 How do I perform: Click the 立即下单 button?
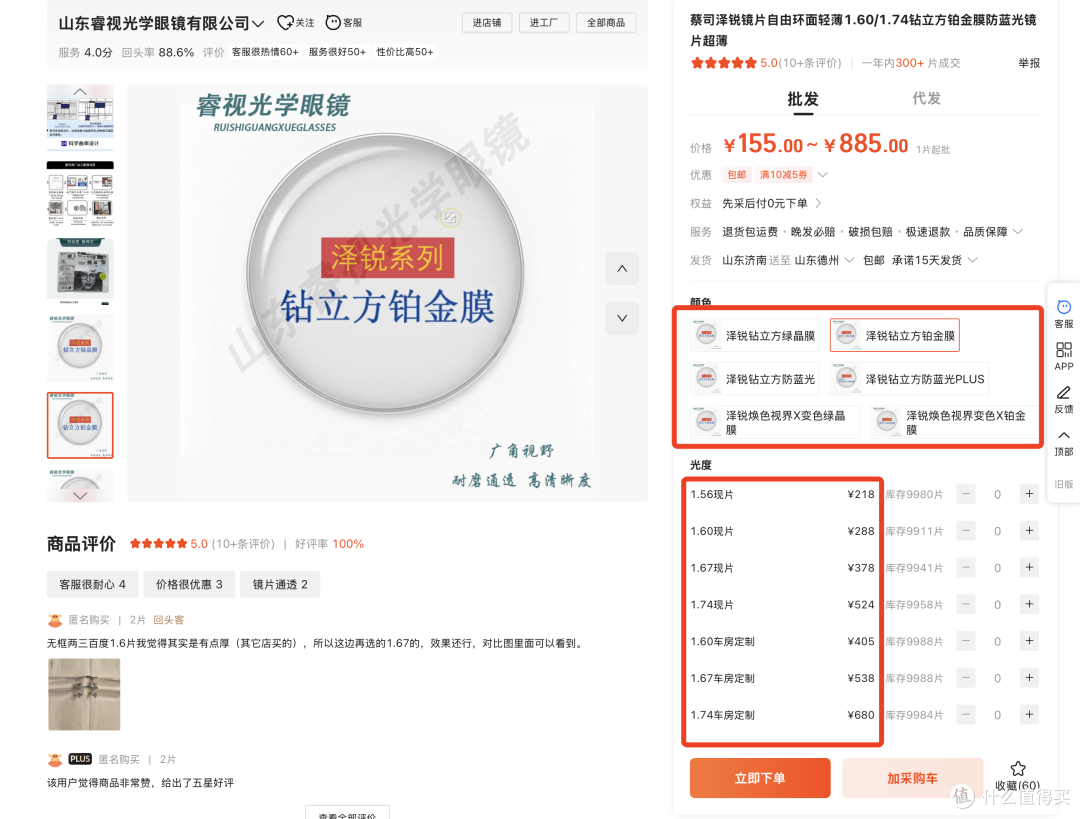point(760,778)
